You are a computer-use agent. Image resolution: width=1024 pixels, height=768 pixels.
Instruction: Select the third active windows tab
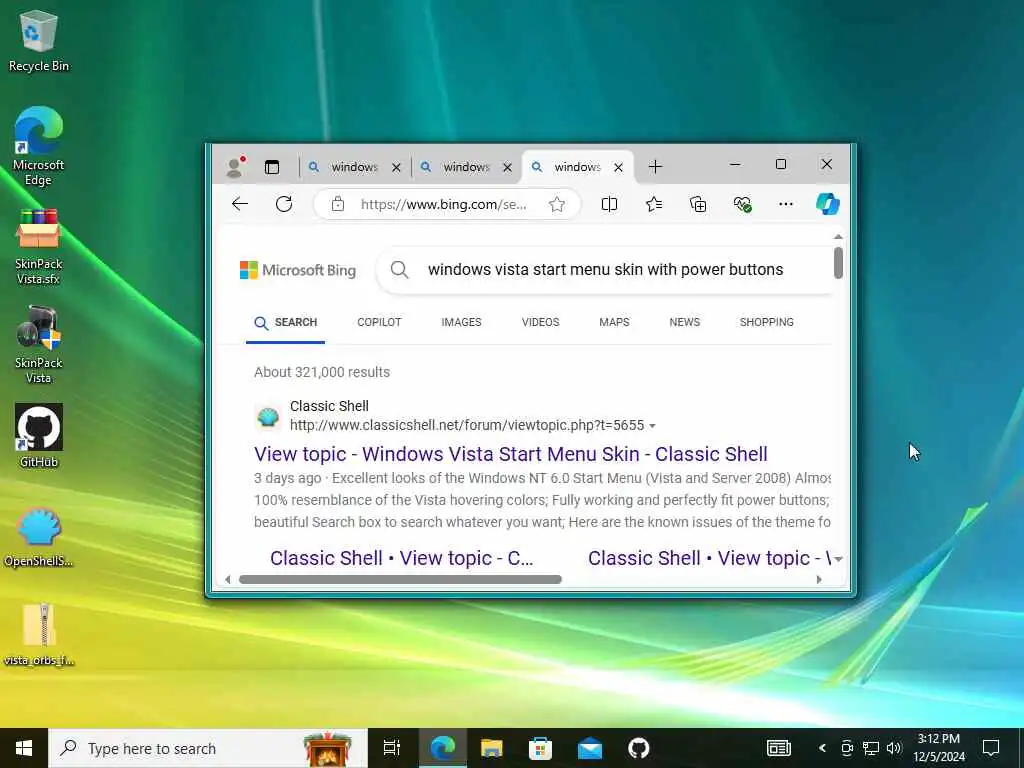pyautogui.click(x=577, y=167)
